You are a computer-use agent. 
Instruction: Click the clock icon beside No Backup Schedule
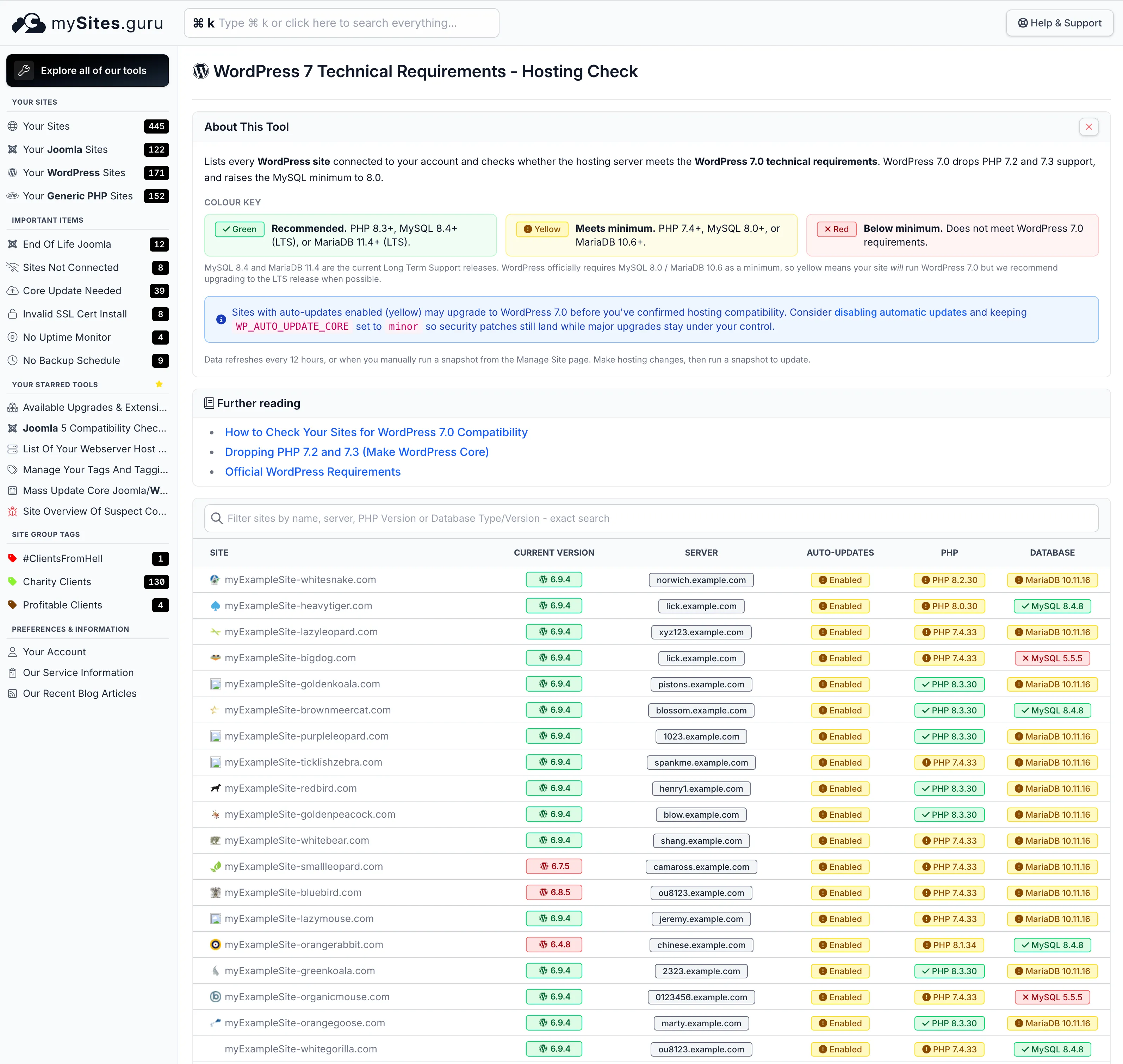pos(12,360)
